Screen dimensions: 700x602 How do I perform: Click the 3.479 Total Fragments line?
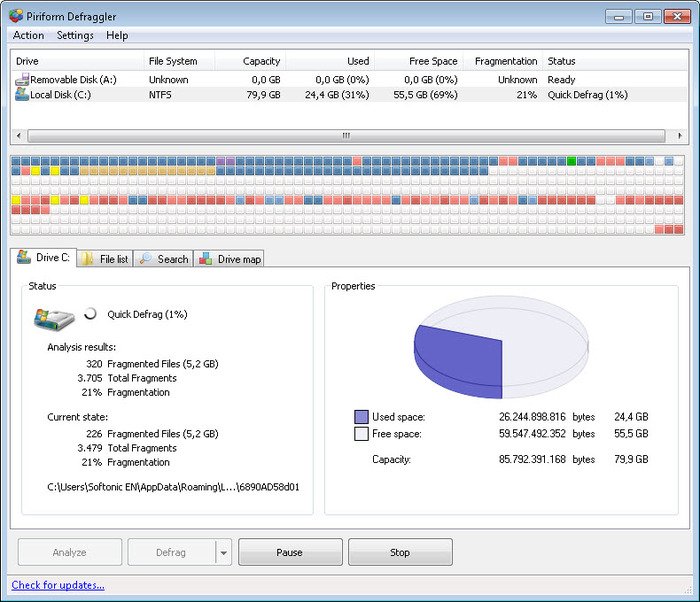point(127,448)
